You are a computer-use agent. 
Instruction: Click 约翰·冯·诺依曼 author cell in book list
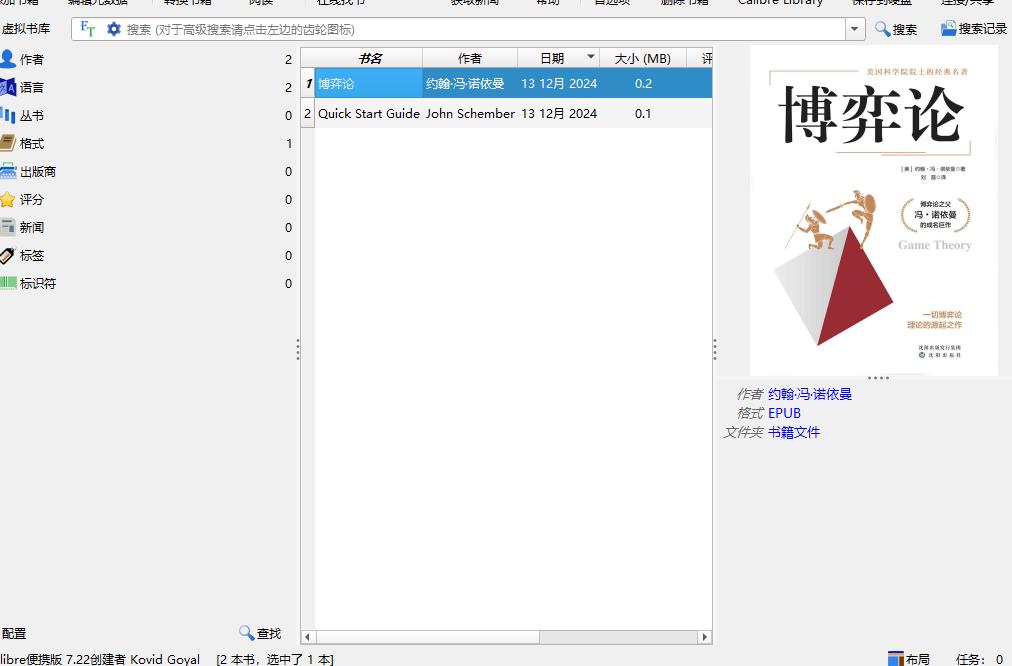pyautogui.click(x=470, y=83)
